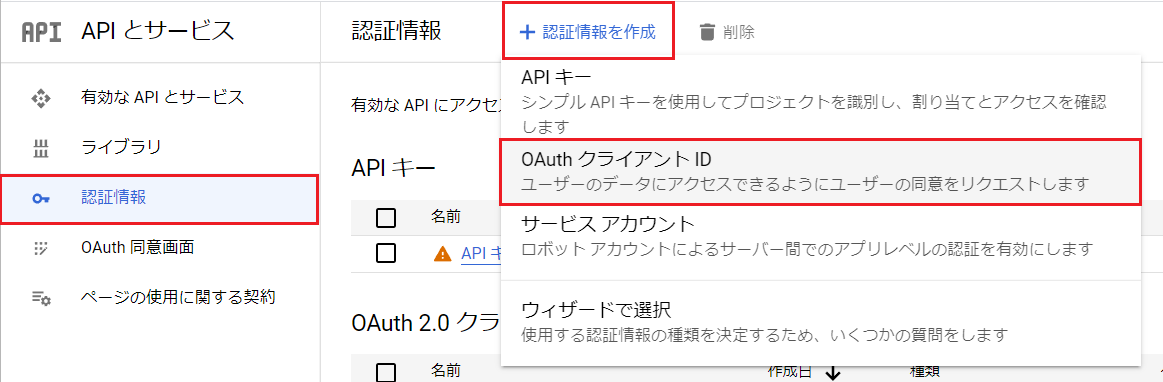Click the plus icon in 認証情報を作成
1163x382 pixels.
coord(527,32)
